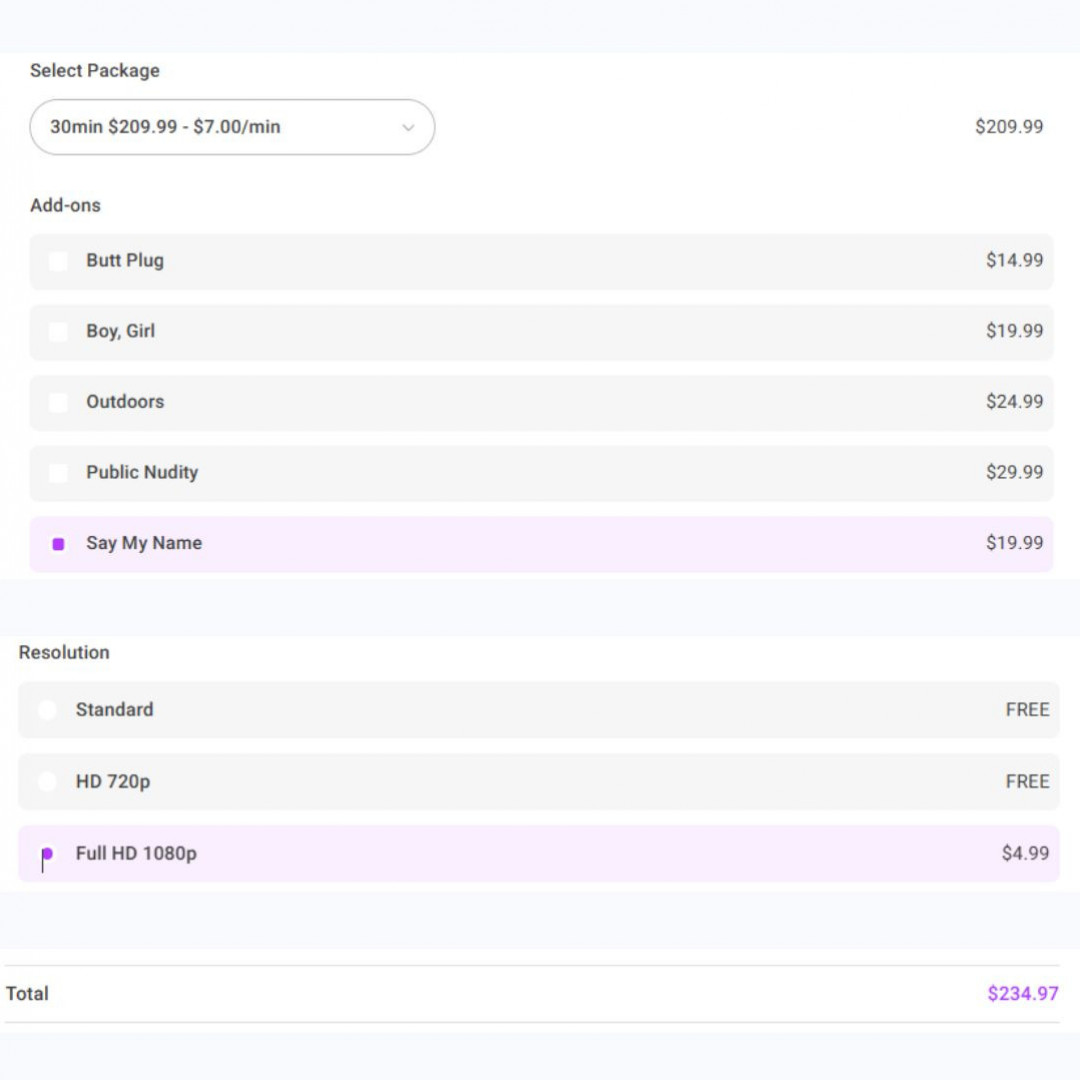Click the Outdoors add-on label

pyautogui.click(x=125, y=402)
